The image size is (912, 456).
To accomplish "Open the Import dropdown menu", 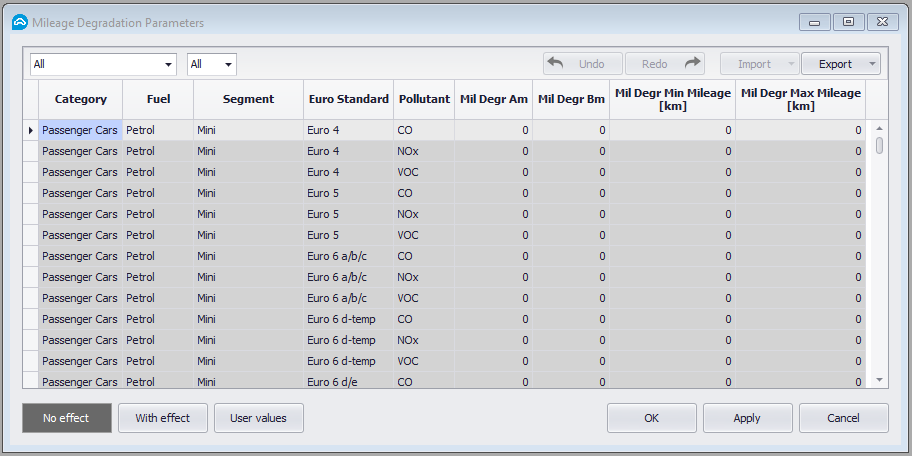I will pos(759,64).
